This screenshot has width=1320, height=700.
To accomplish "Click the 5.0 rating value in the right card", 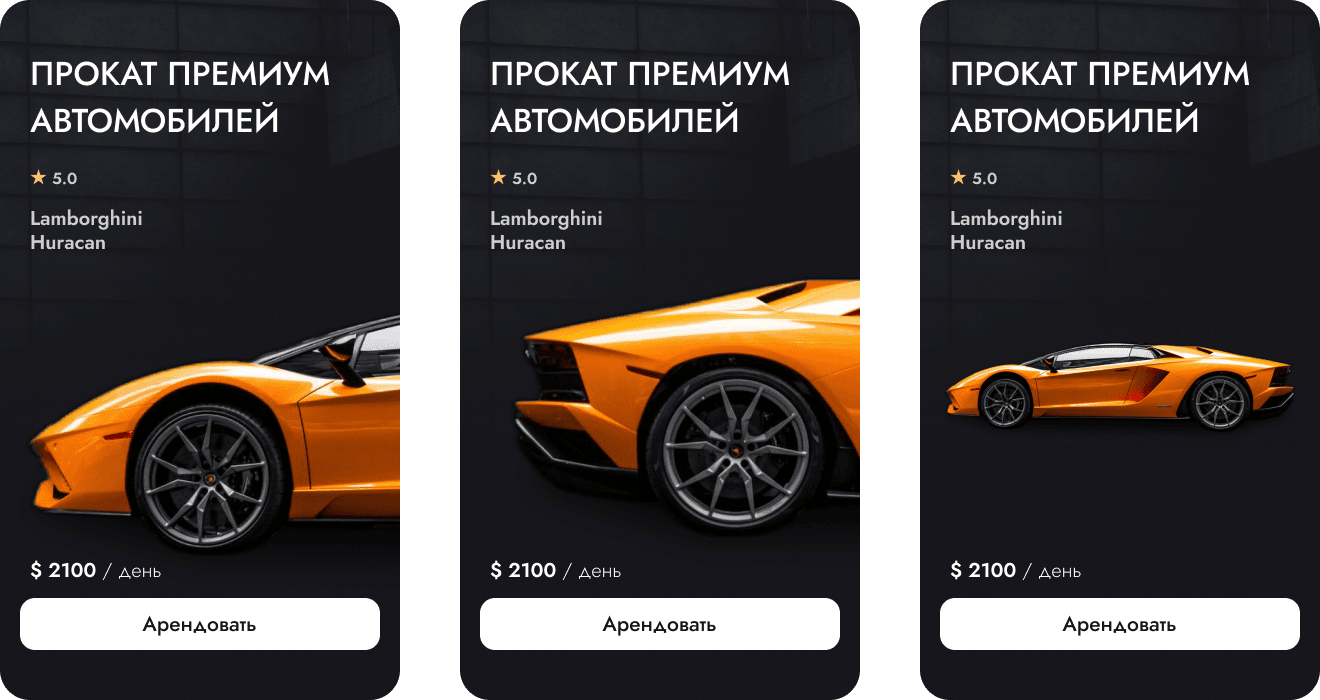I will [985, 179].
